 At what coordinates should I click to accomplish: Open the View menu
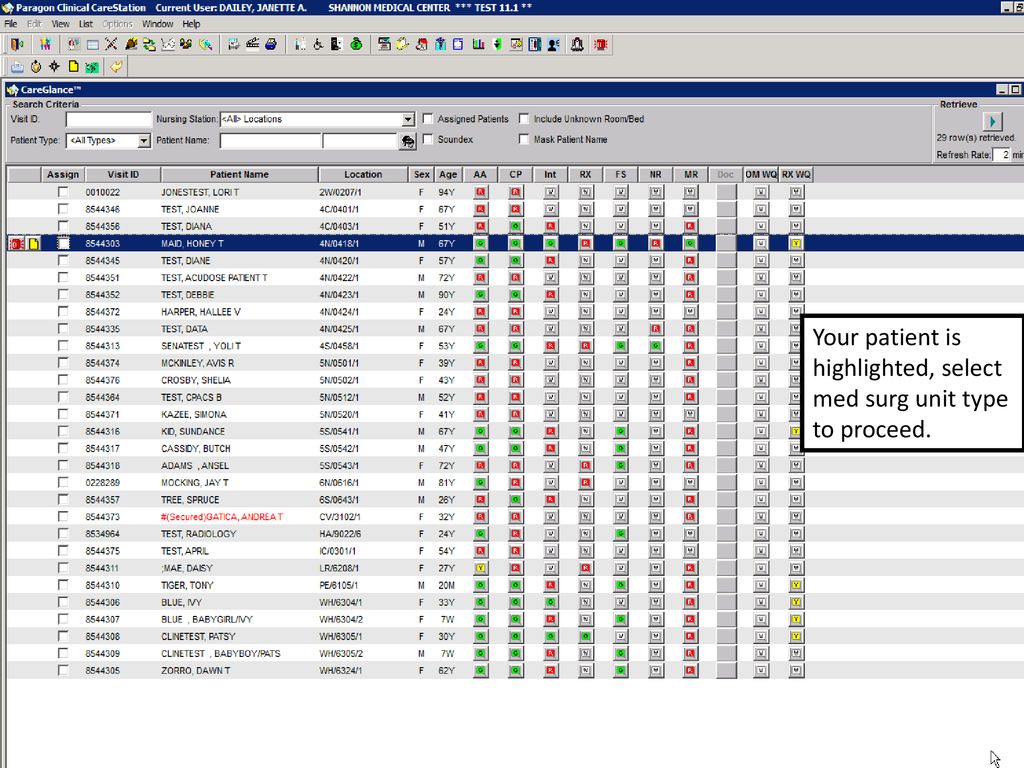point(60,24)
